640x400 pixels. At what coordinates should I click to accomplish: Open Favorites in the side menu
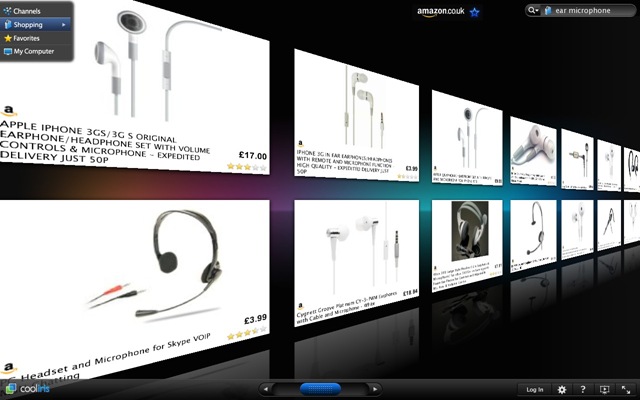[36, 38]
